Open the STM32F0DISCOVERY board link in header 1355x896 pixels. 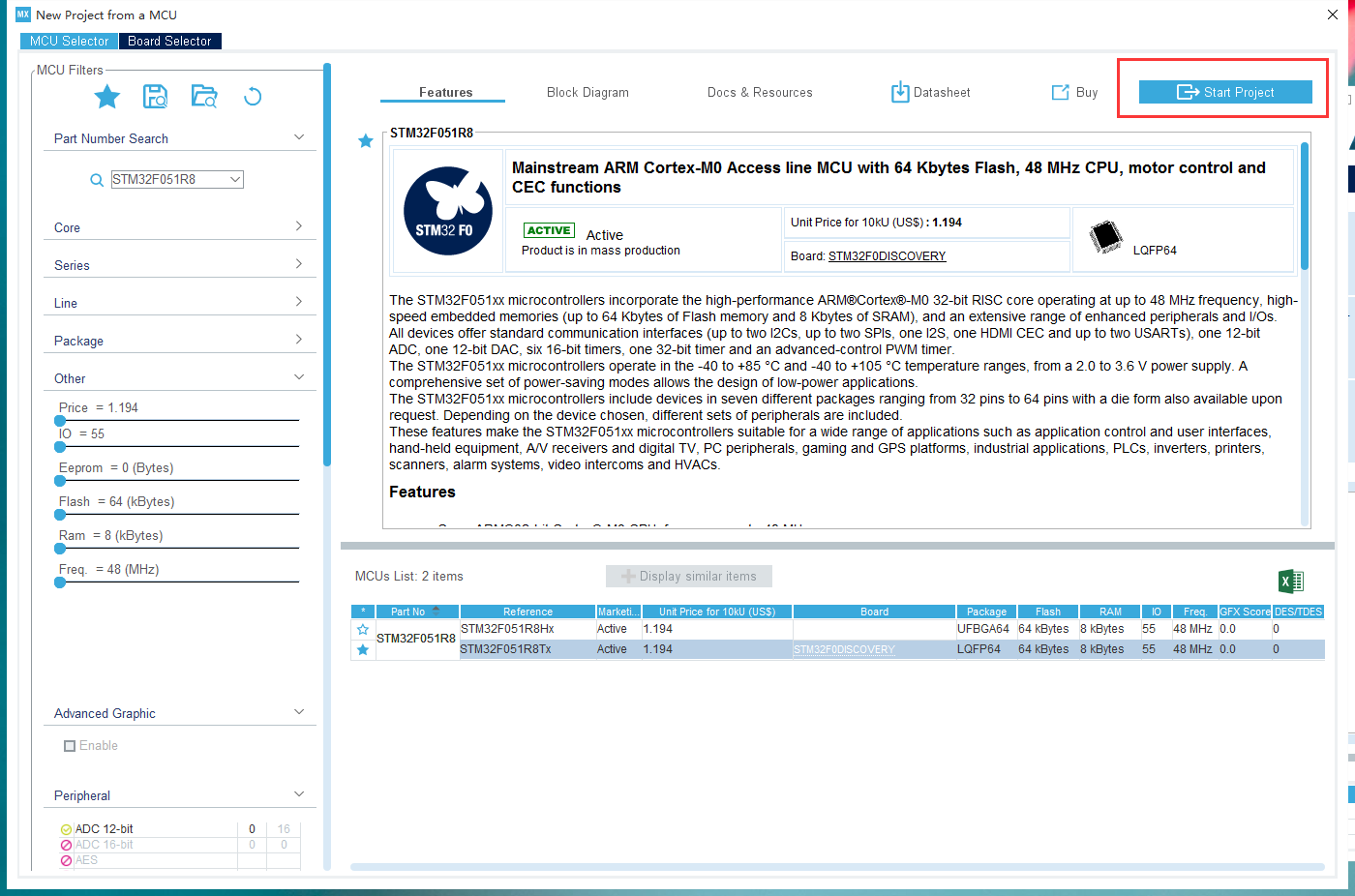888,256
